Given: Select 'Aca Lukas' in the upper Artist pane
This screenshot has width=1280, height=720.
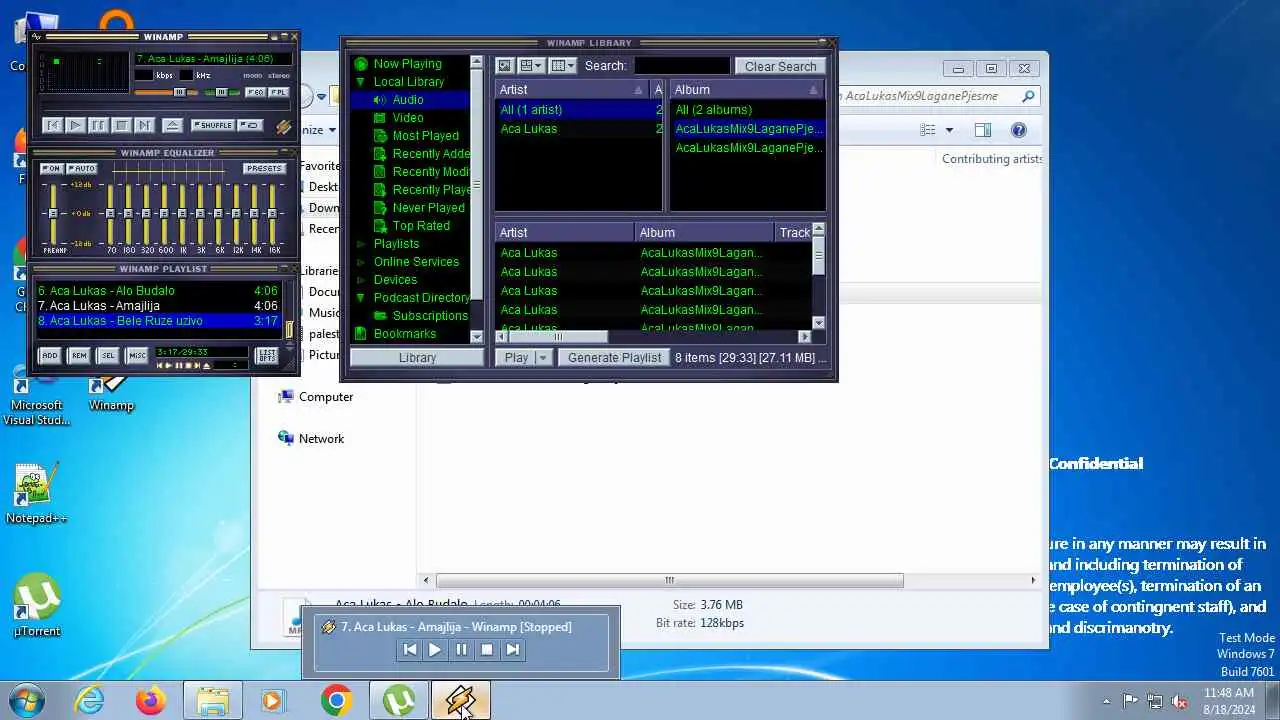Looking at the screenshot, I should point(578,129).
